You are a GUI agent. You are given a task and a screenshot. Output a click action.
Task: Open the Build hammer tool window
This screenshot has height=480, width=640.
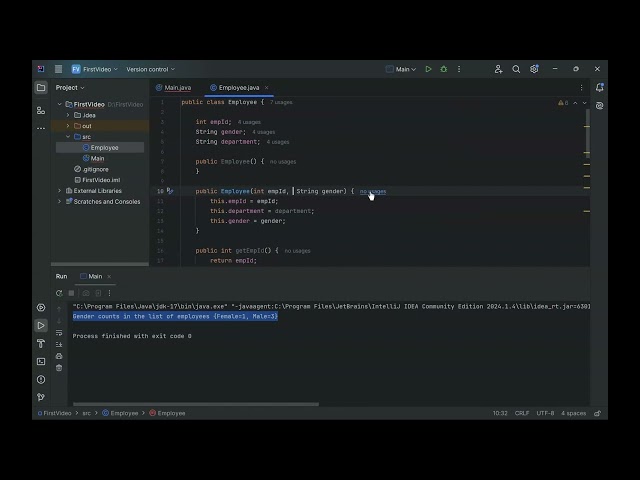pyautogui.click(x=41, y=343)
